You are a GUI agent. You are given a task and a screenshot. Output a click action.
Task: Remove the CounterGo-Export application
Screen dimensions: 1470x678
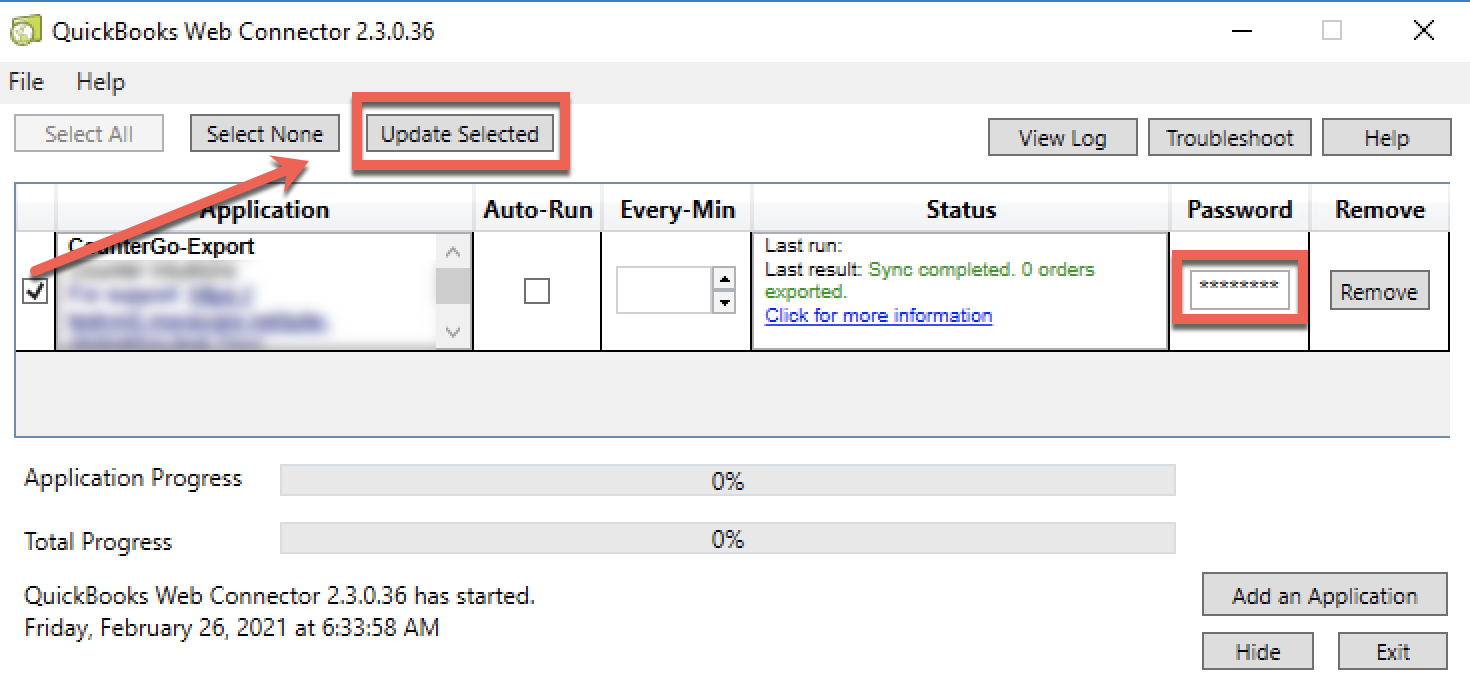[1379, 290]
